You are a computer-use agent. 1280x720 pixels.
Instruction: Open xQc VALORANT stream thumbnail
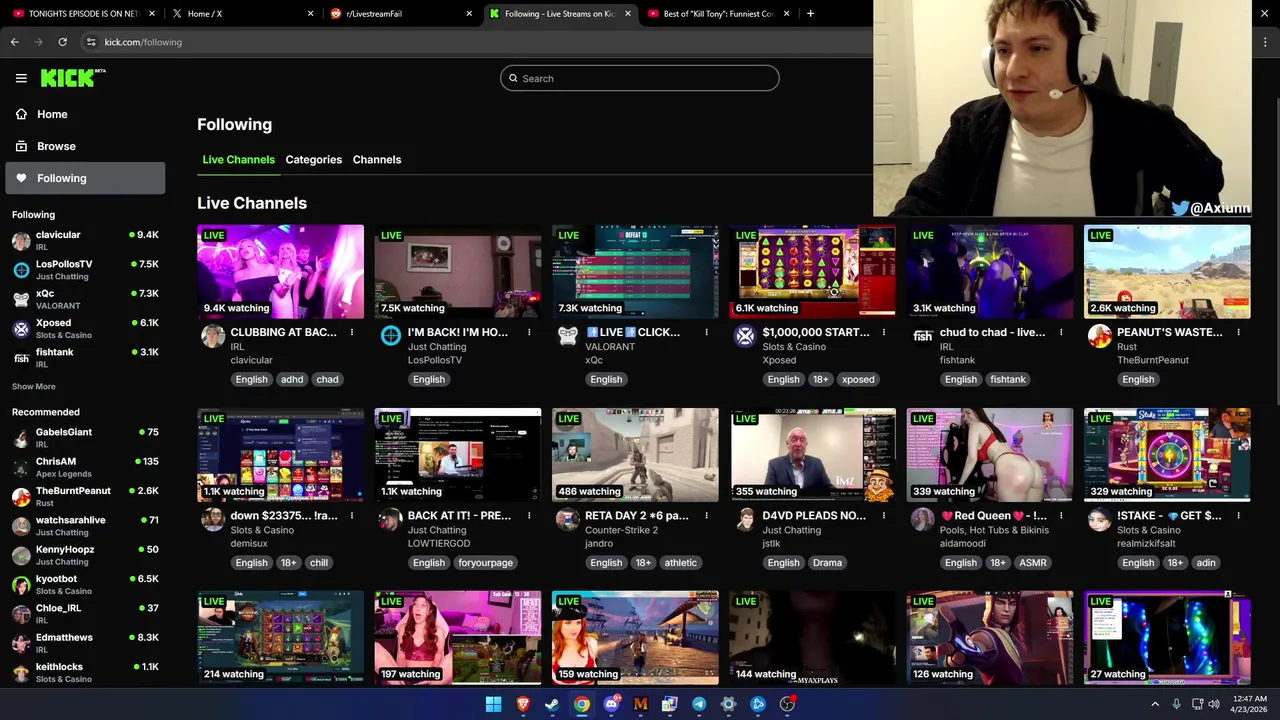pos(635,271)
